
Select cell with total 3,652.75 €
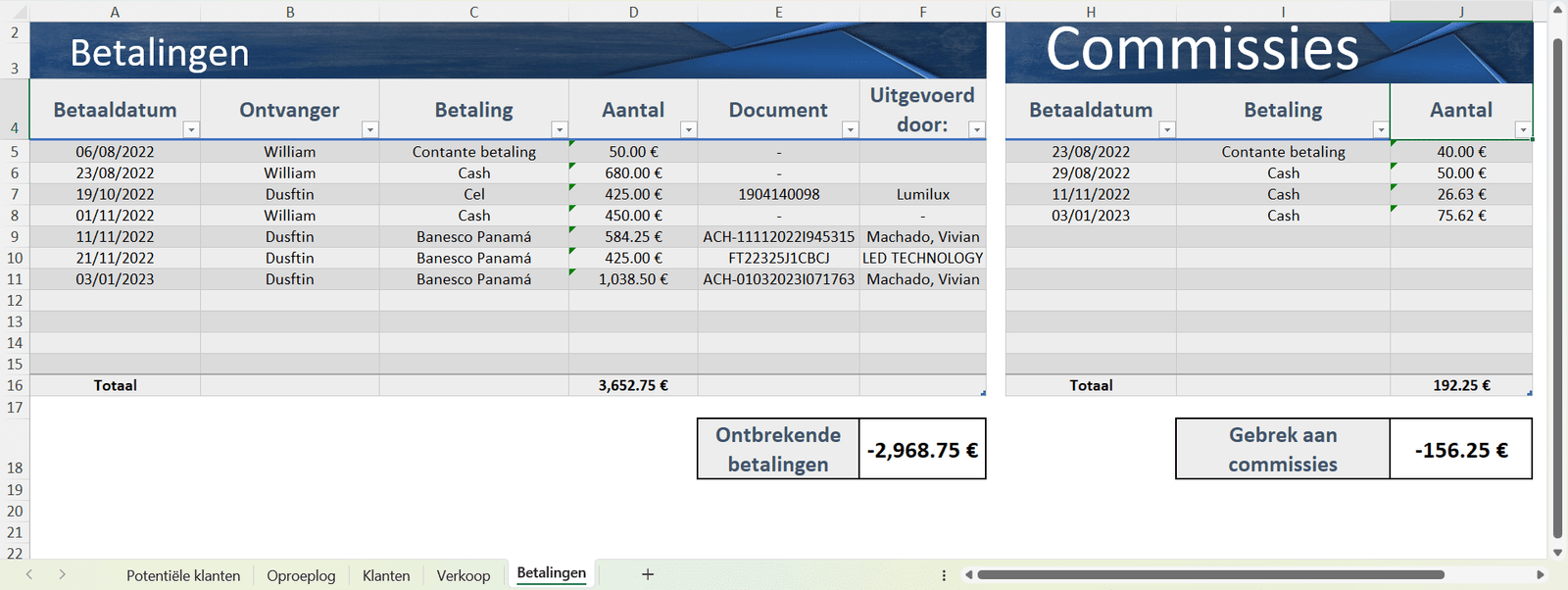point(633,385)
